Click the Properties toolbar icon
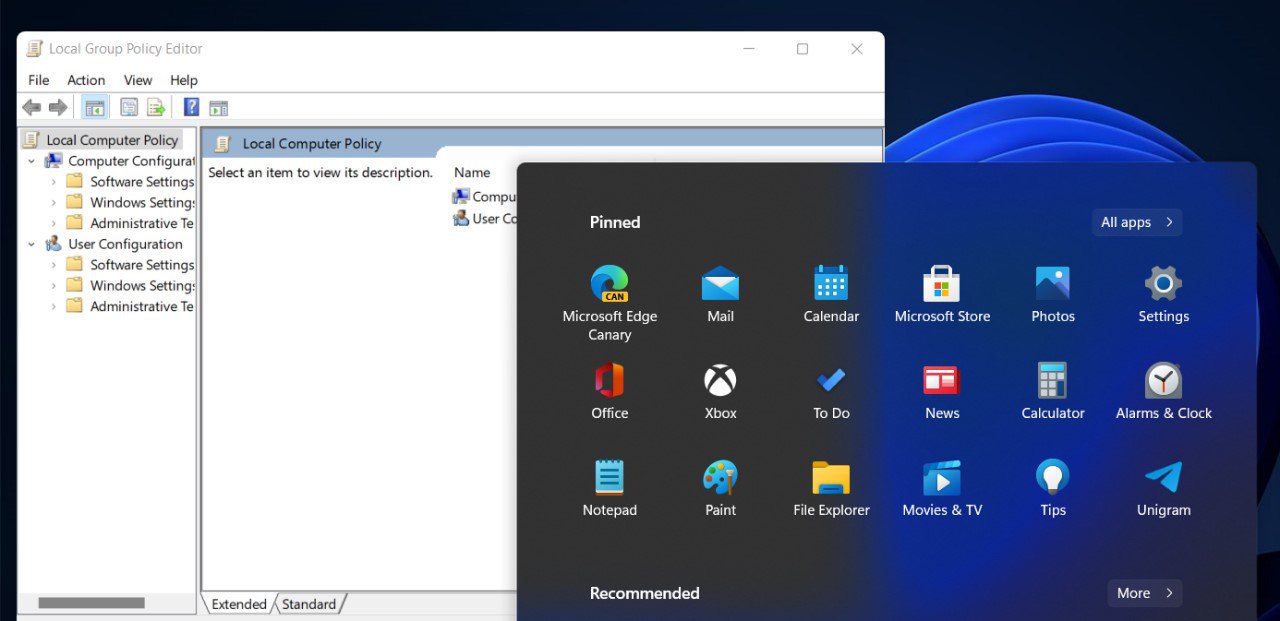1280x621 pixels. click(x=129, y=107)
